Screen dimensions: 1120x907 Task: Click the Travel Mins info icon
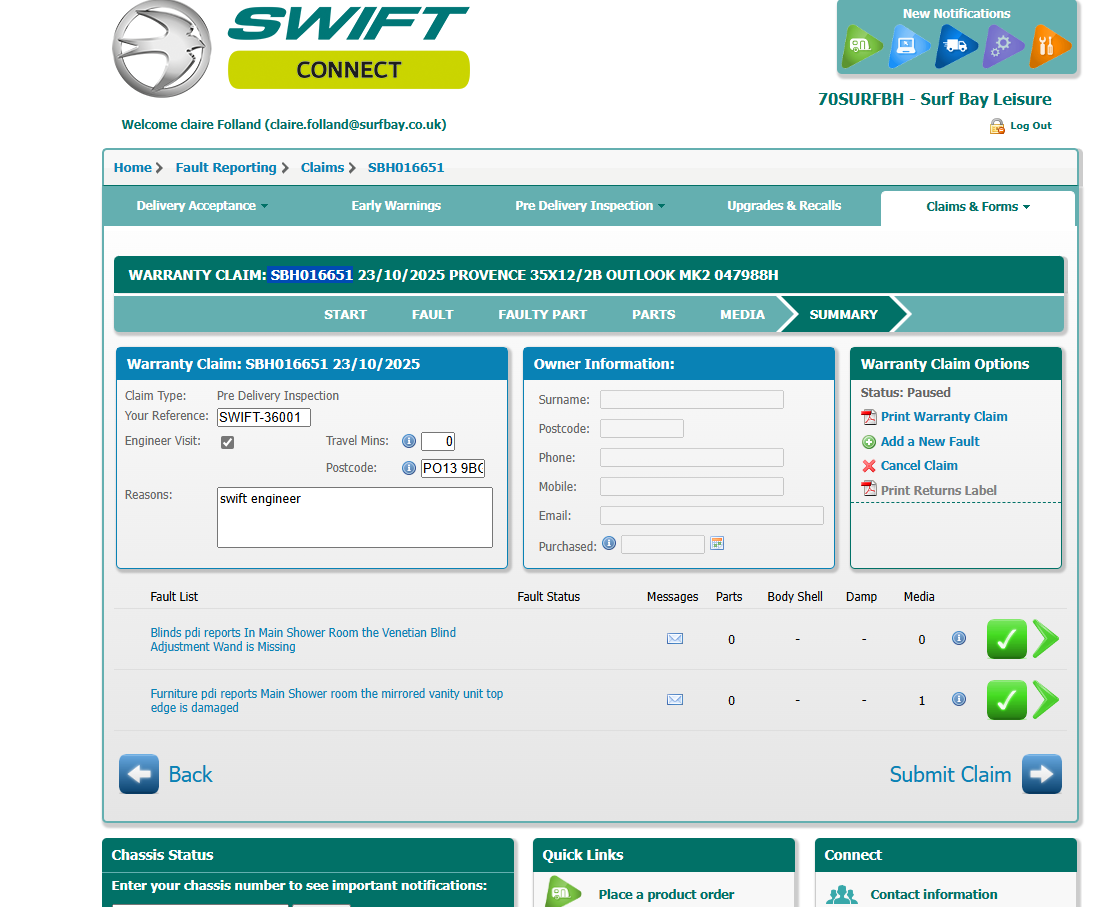click(x=409, y=441)
